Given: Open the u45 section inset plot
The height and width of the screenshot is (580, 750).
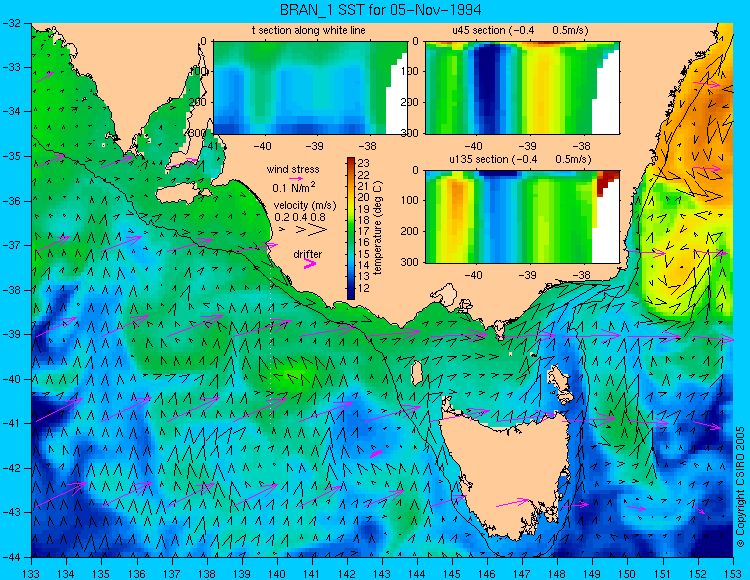Looking at the screenshot, I should [522, 88].
